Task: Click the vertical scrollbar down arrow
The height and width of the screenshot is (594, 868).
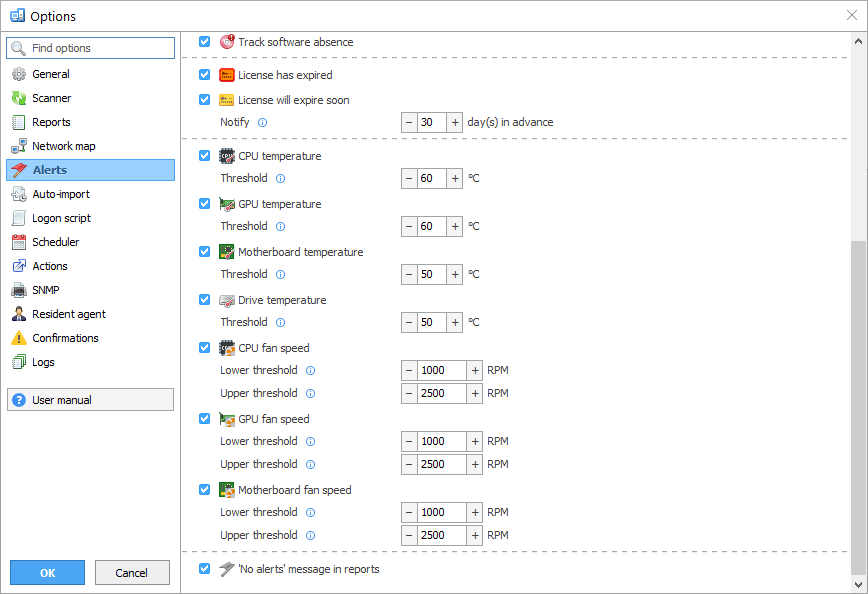Action: (x=857, y=581)
